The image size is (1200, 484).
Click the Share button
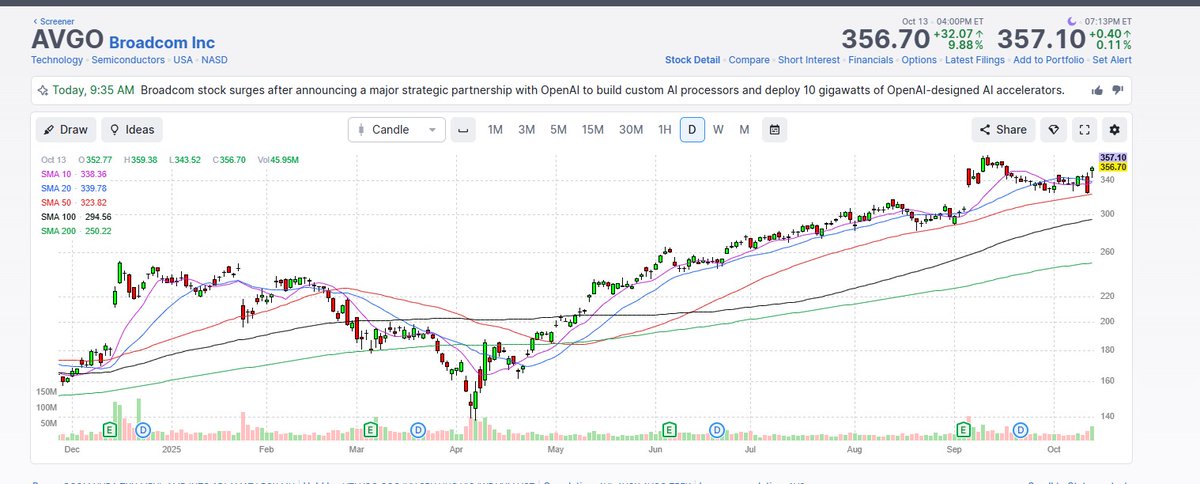pos(1003,129)
